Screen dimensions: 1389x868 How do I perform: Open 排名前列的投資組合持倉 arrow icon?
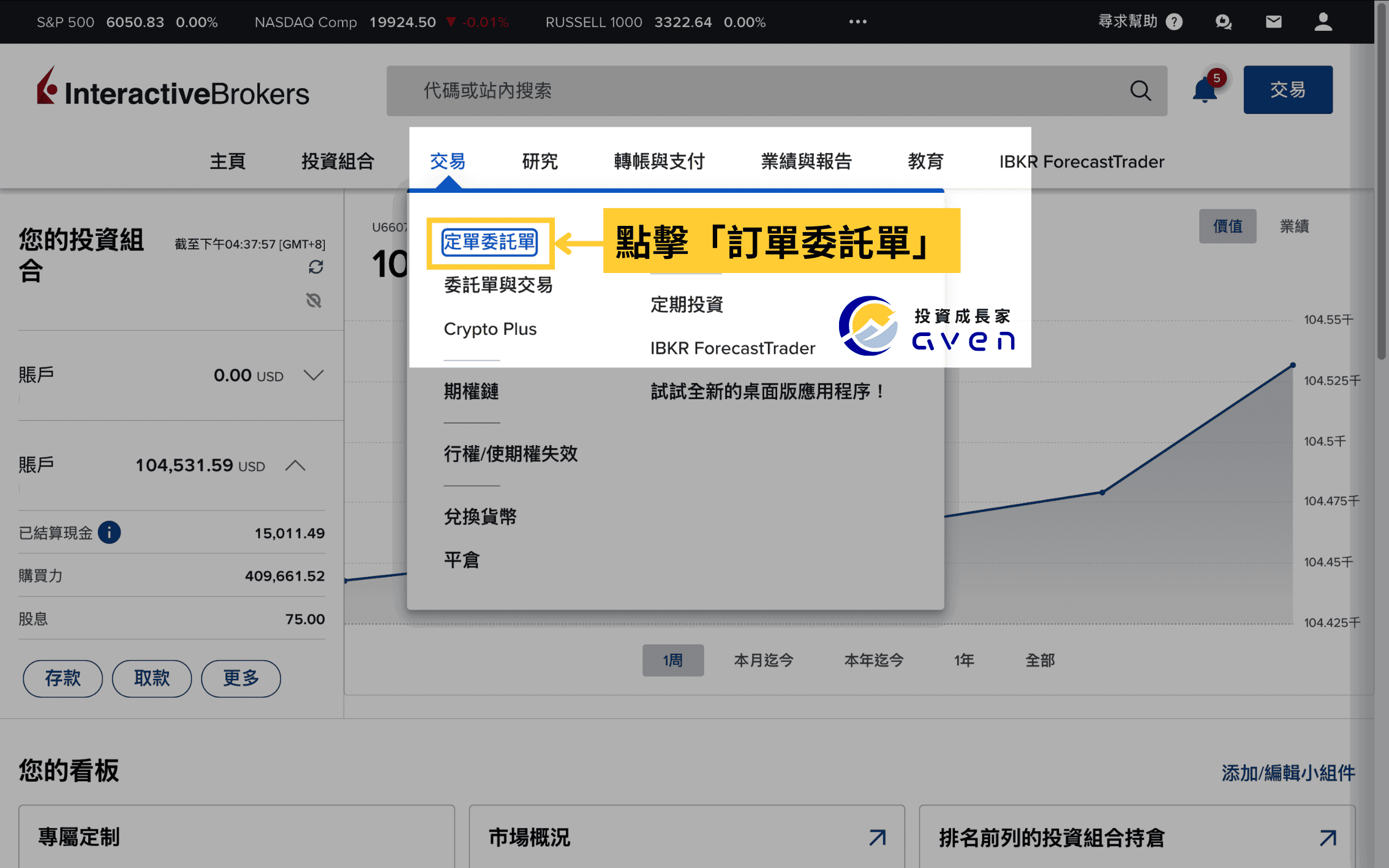point(1328,837)
